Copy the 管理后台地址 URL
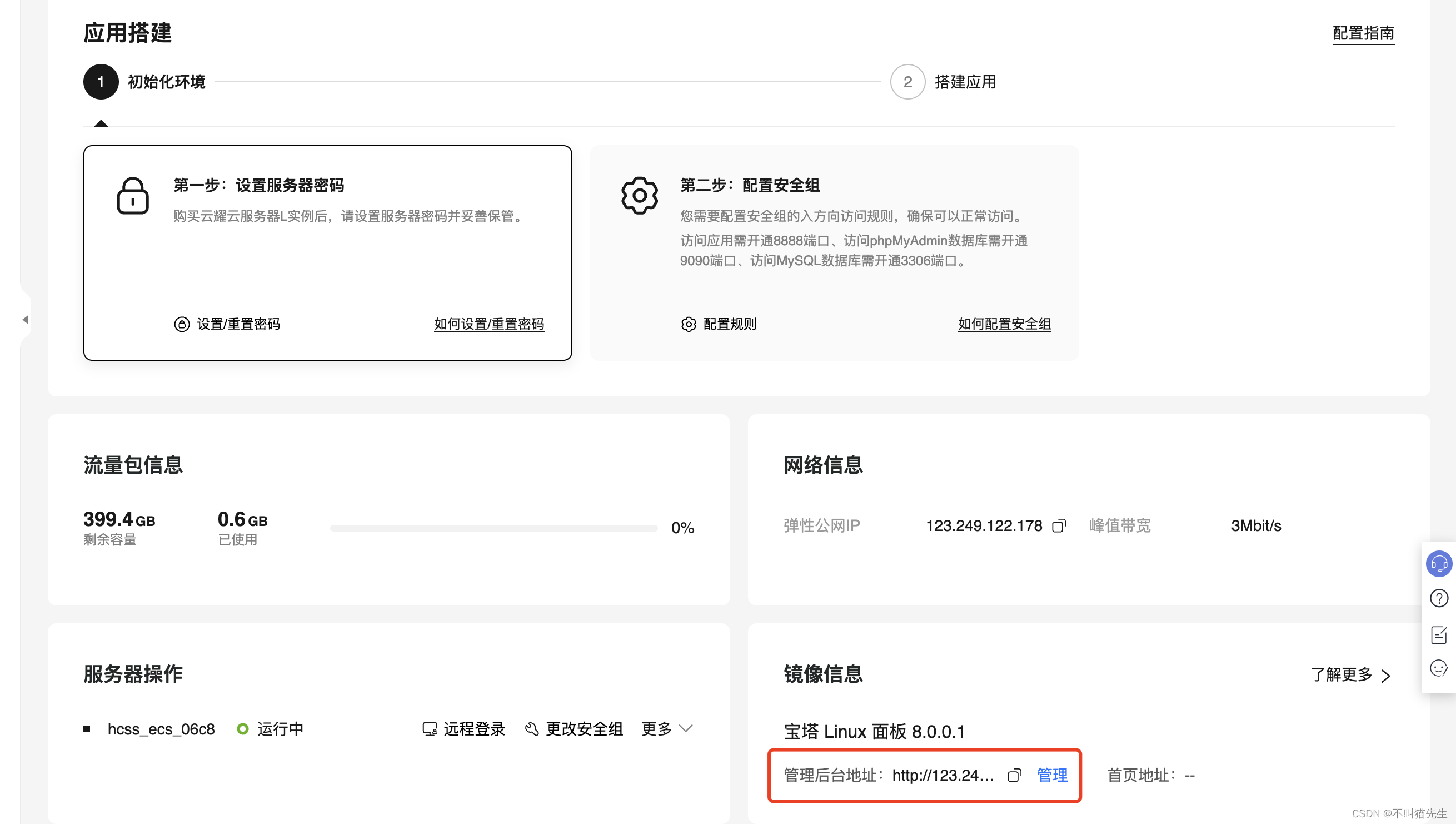Viewport: 1456px width, 824px height. (1015, 775)
